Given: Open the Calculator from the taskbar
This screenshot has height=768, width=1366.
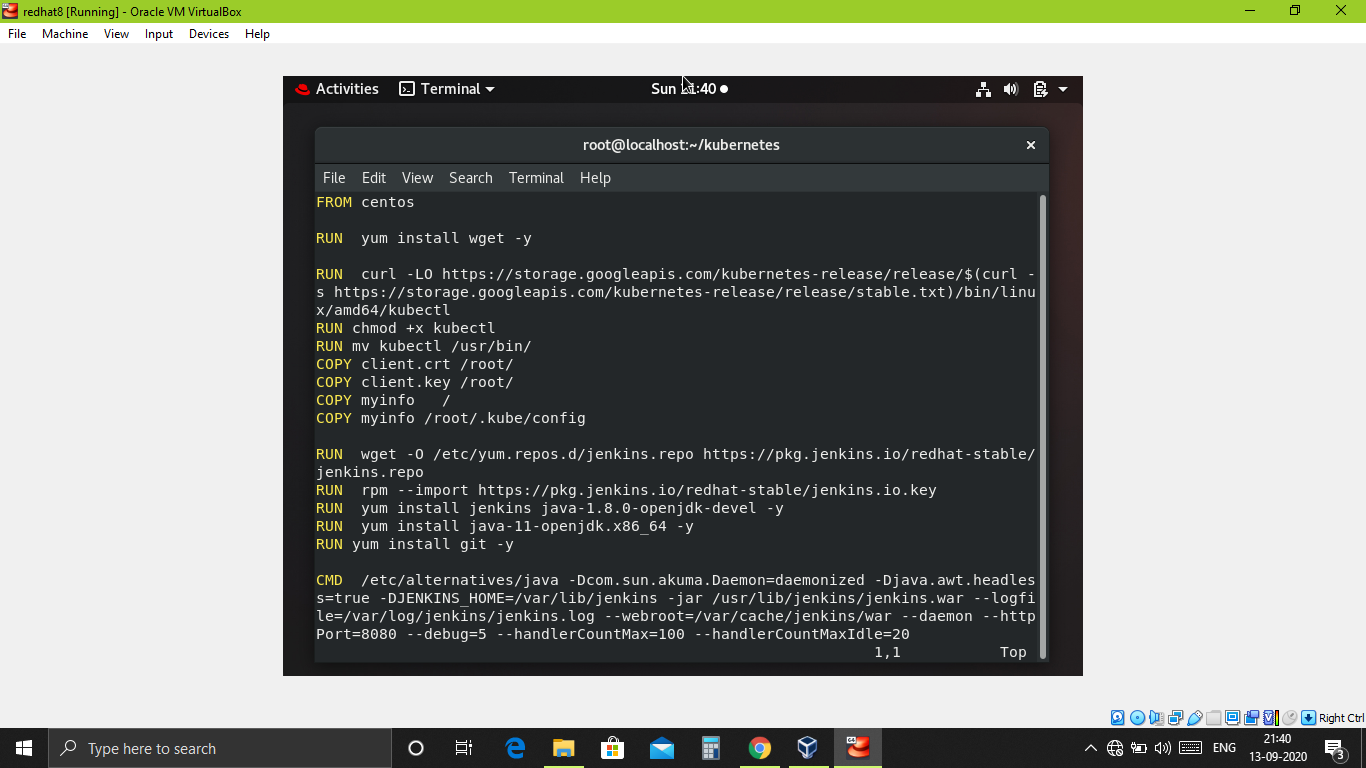Looking at the screenshot, I should coord(710,748).
